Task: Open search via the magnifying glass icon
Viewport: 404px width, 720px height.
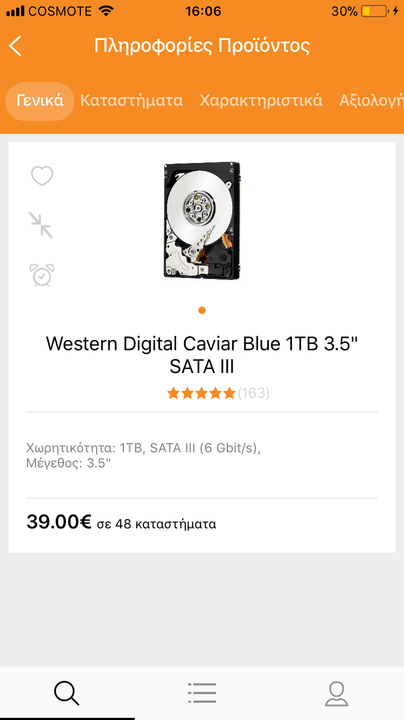Action: [67, 693]
